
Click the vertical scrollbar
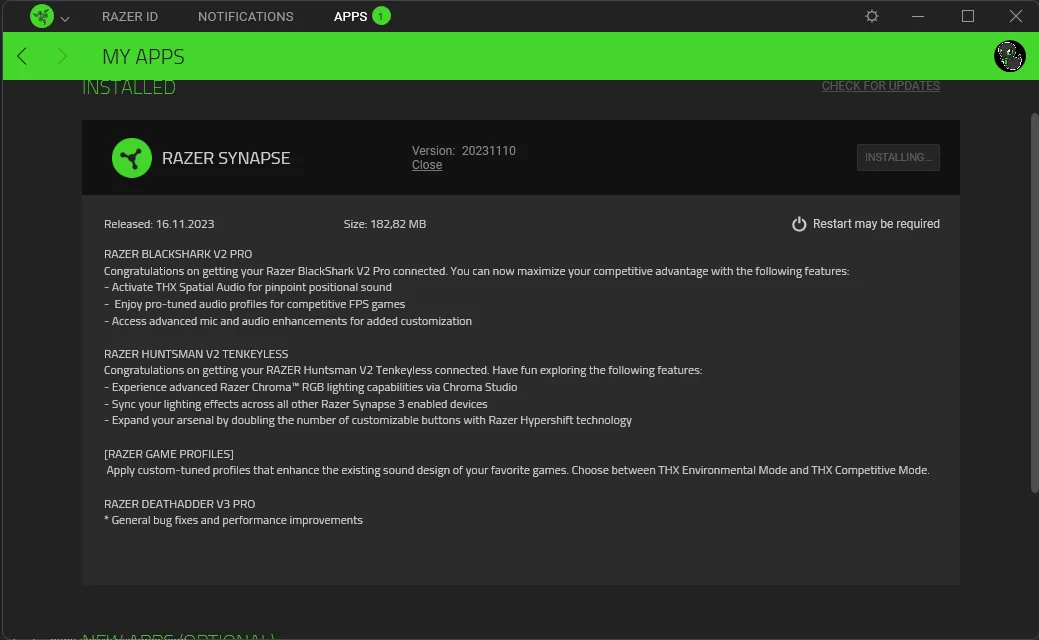[1034, 303]
